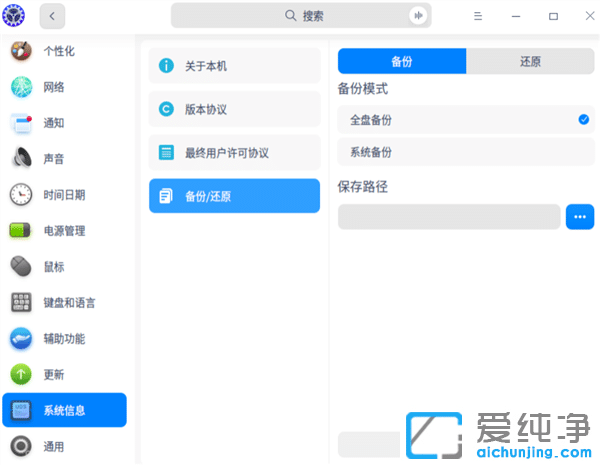Click the 保存路径 save path field
The width and height of the screenshot is (600, 465).
[449, 217]
